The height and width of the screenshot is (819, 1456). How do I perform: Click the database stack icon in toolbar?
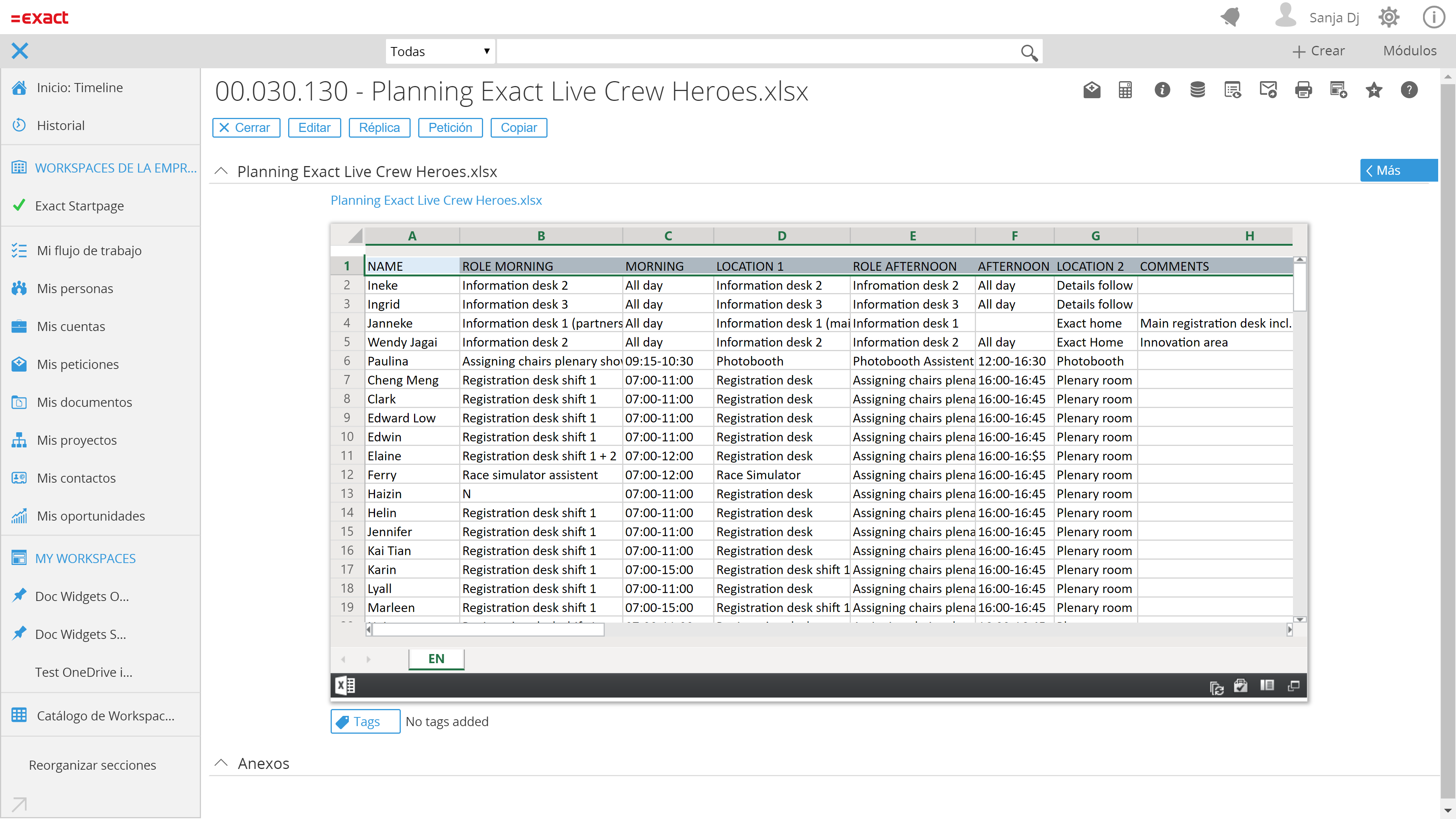pyautogui.click(x=1197, y=90)
